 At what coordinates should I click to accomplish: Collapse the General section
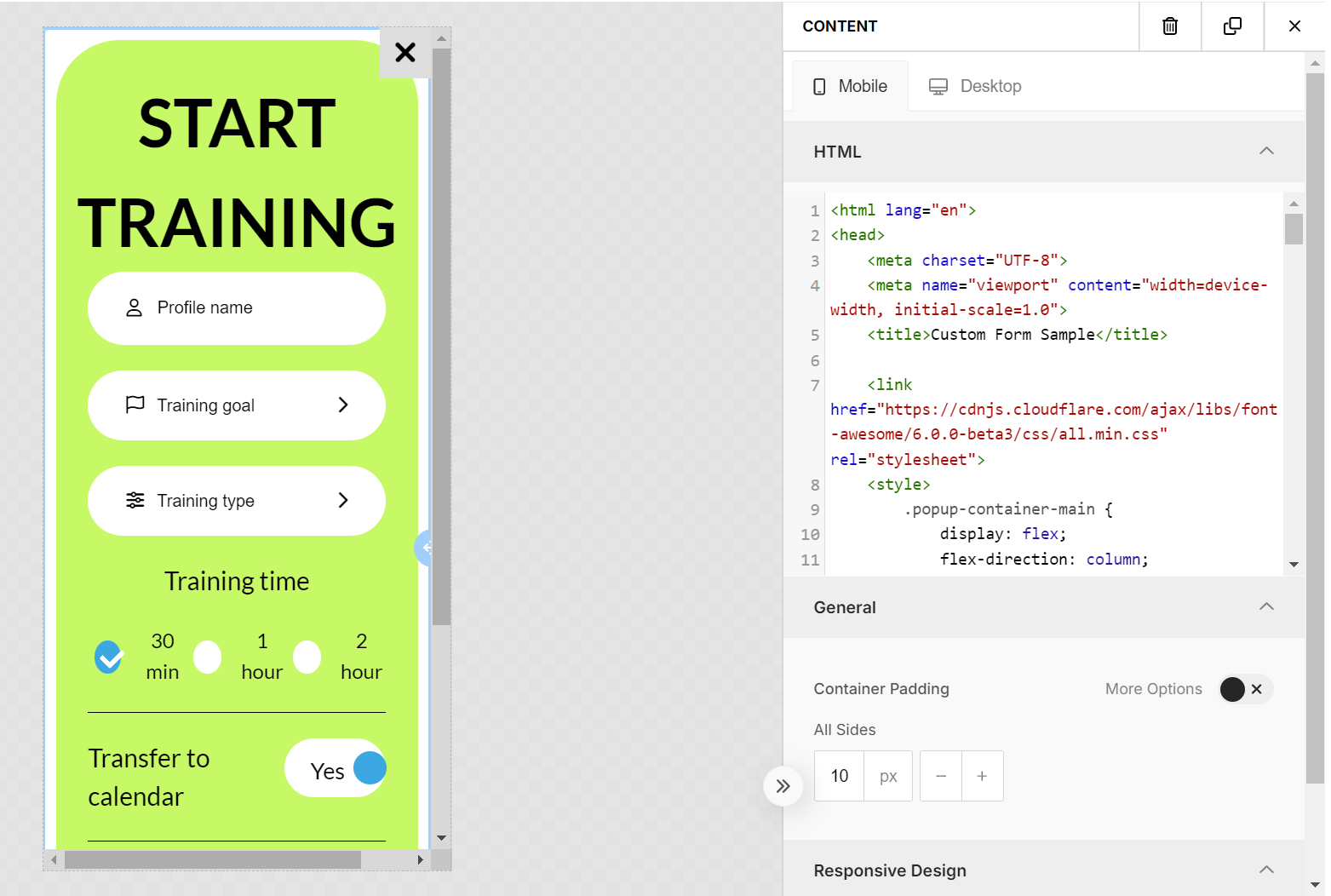pos(1266,607)
